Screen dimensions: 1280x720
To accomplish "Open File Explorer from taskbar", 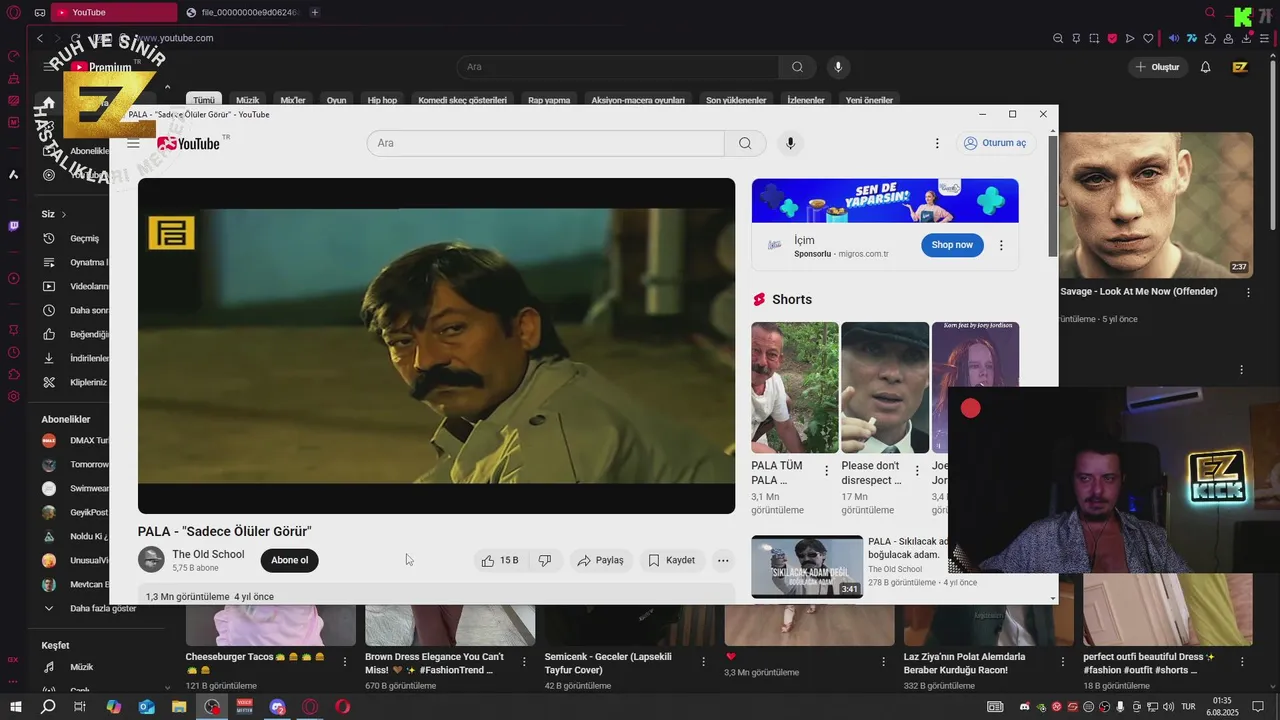I will pos(179,707).
